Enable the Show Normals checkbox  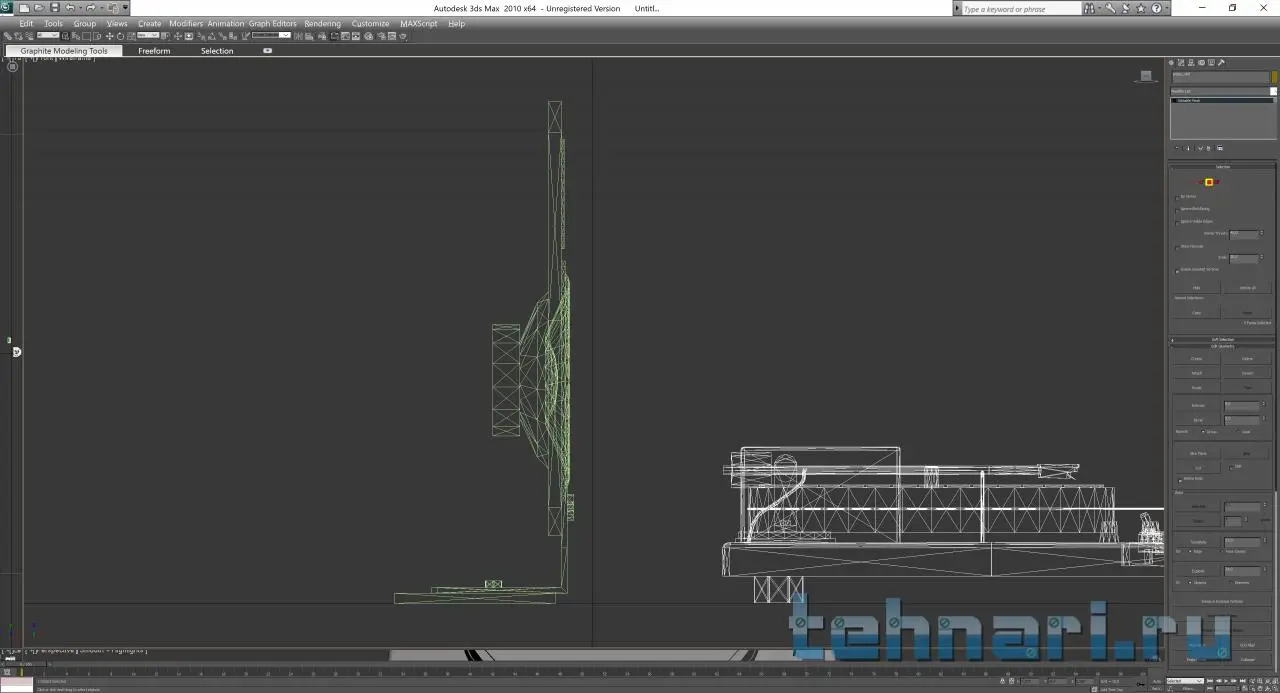pyautogui.click(x=1177, y=247)
